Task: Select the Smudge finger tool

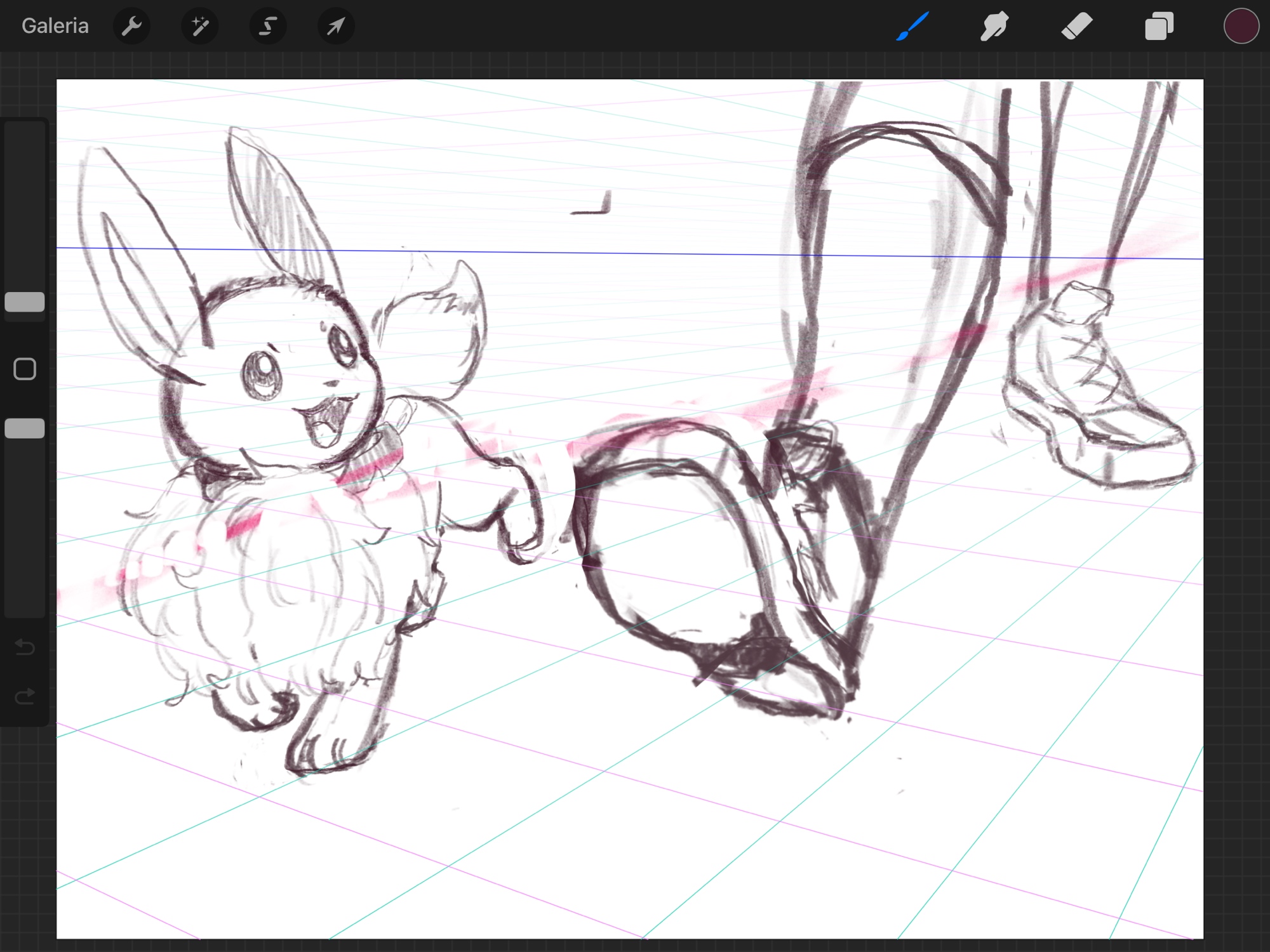Action: point(994,26)
